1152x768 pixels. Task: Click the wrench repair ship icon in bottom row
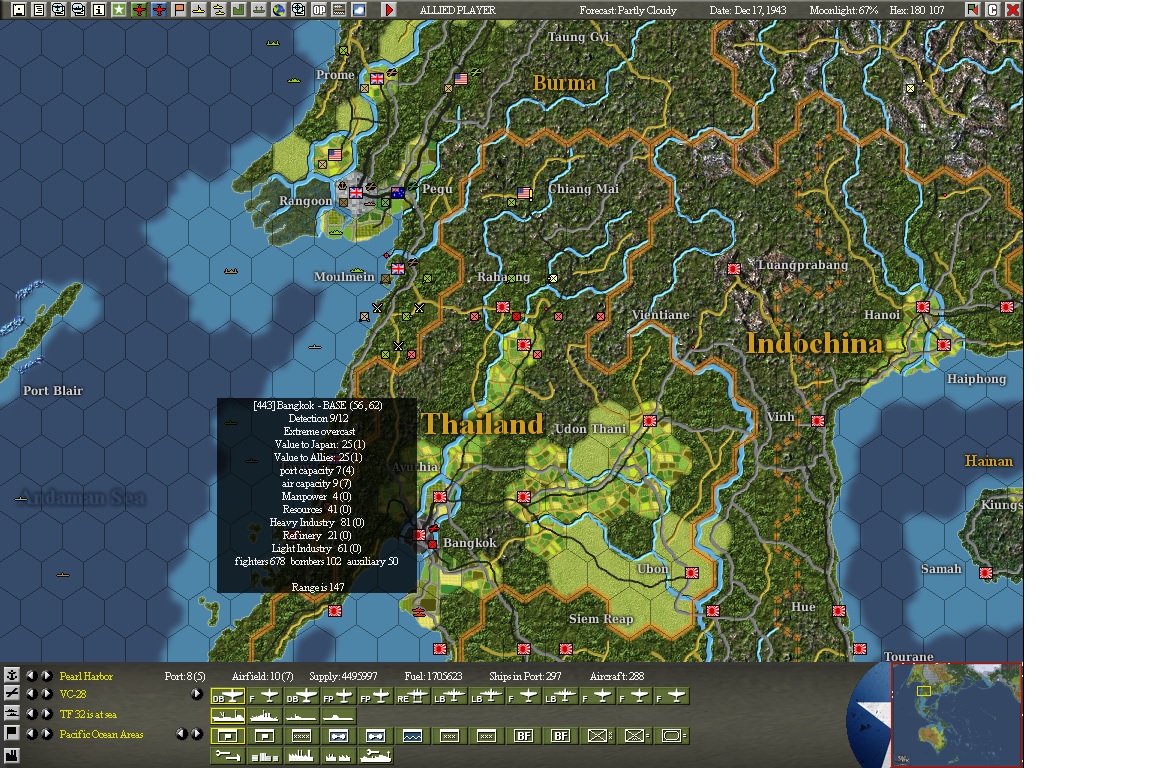(376, 756)
